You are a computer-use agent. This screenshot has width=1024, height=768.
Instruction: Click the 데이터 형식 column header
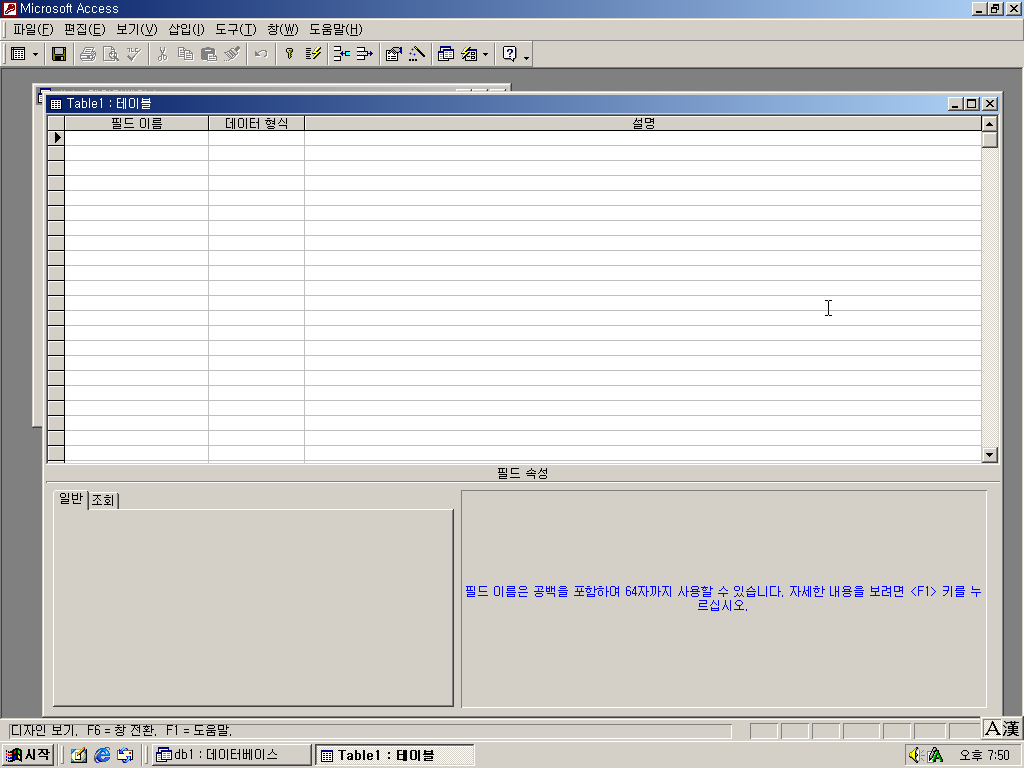tap(257, 123)
